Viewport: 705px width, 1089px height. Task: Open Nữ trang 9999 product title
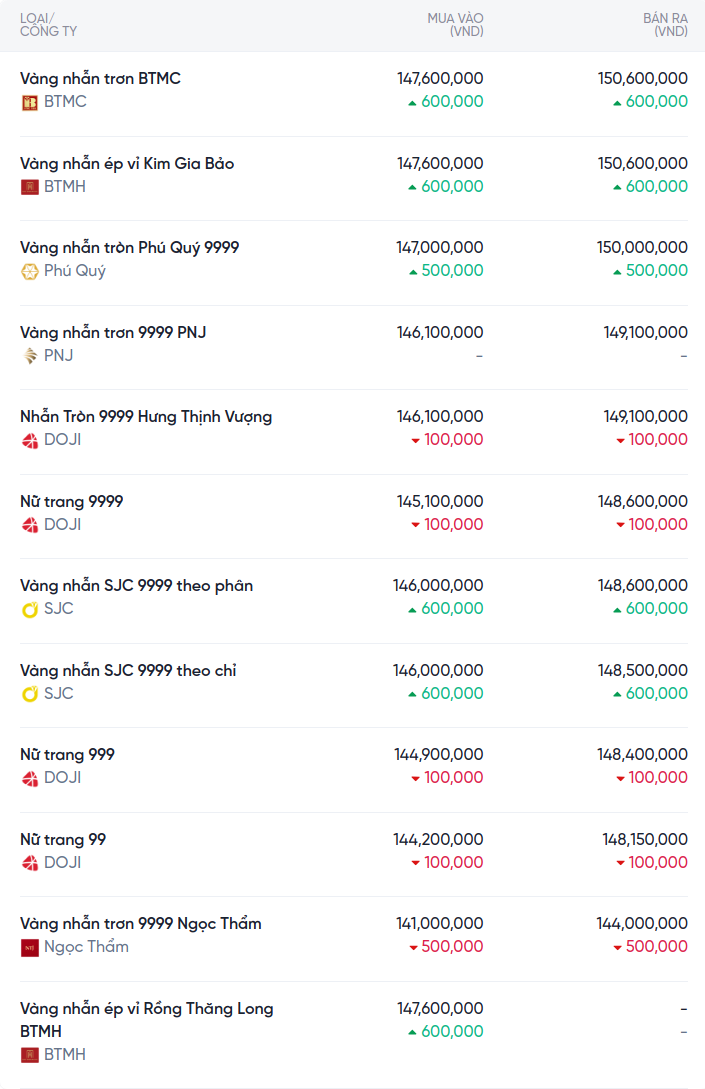tap(71, 501)
